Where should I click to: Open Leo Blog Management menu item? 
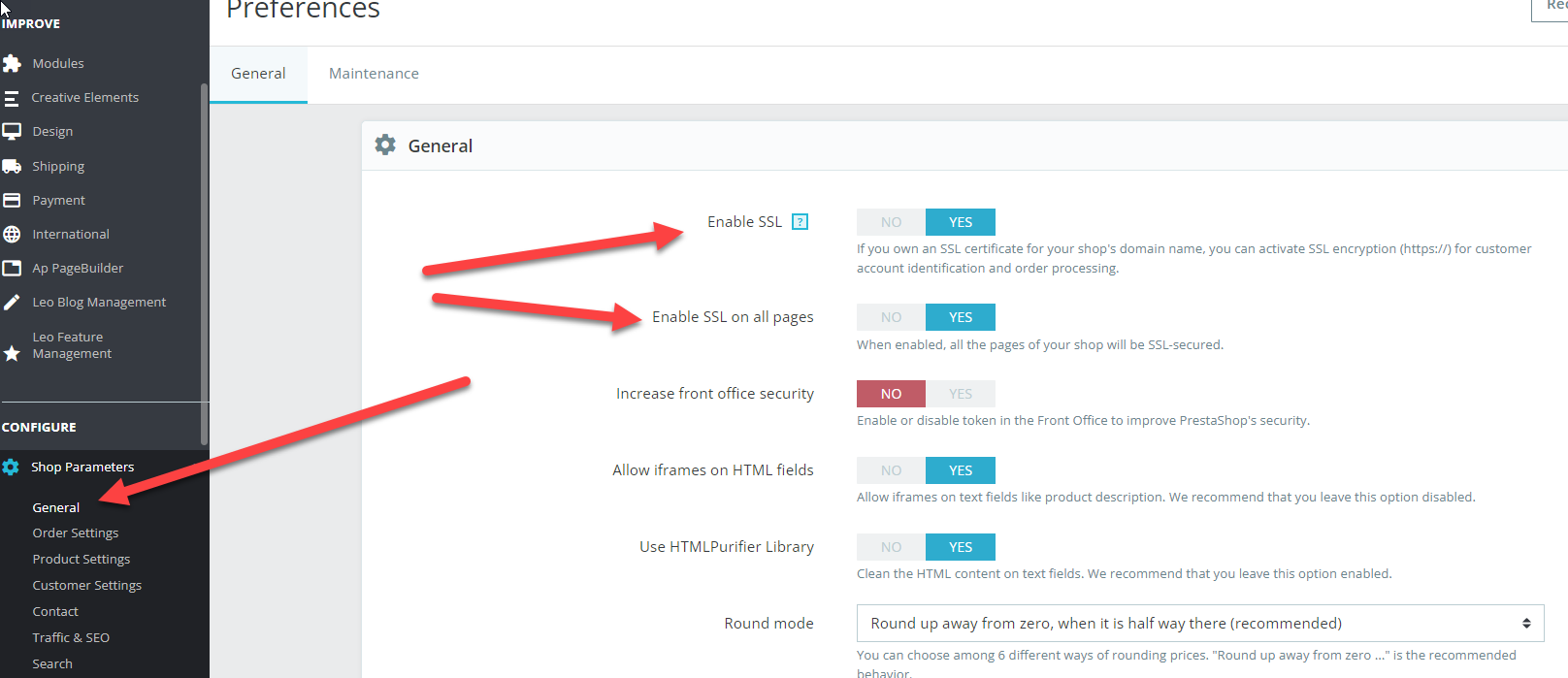pyautogui.click(x=99, y=302)
